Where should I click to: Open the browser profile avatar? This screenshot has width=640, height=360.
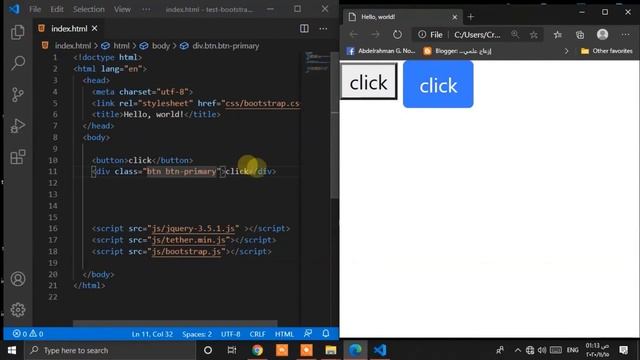(602, 35)
